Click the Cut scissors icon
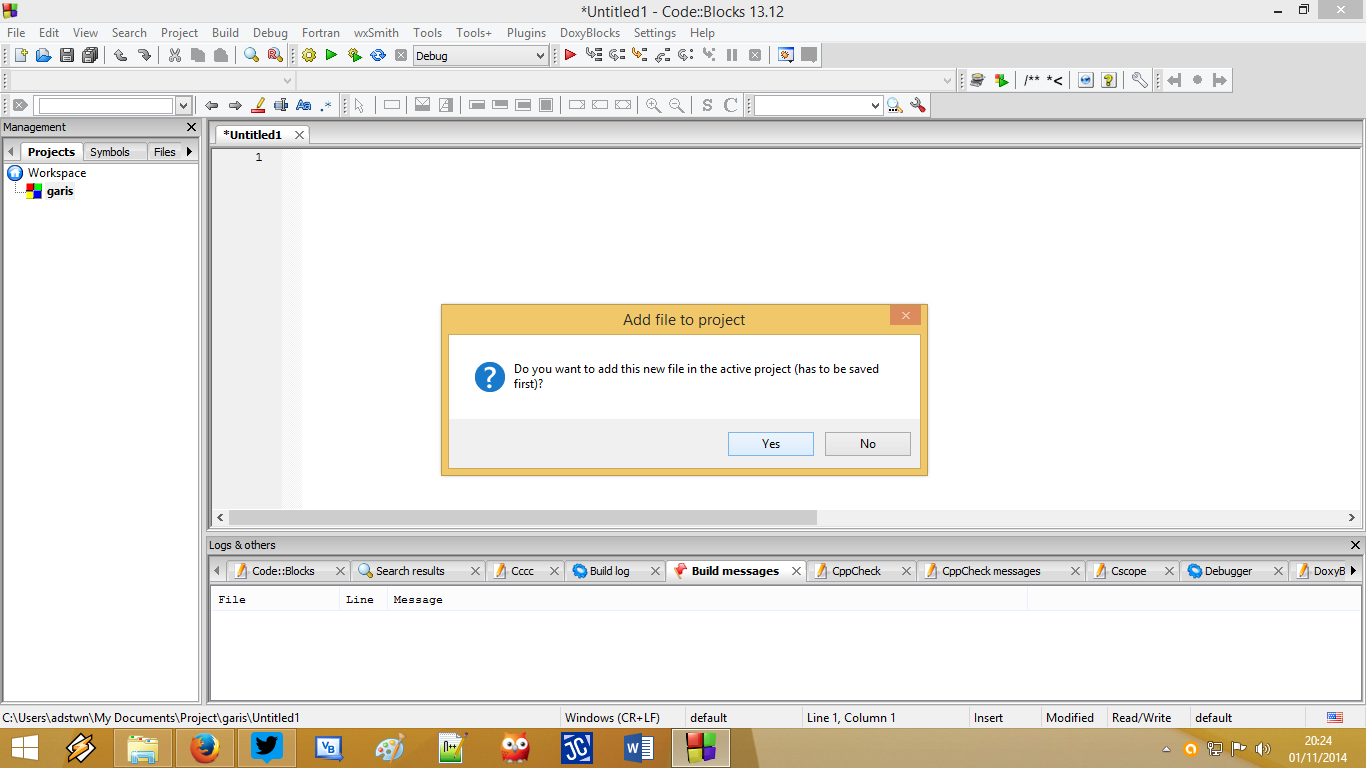This screenshot has width=1366, height=768. 175,56
